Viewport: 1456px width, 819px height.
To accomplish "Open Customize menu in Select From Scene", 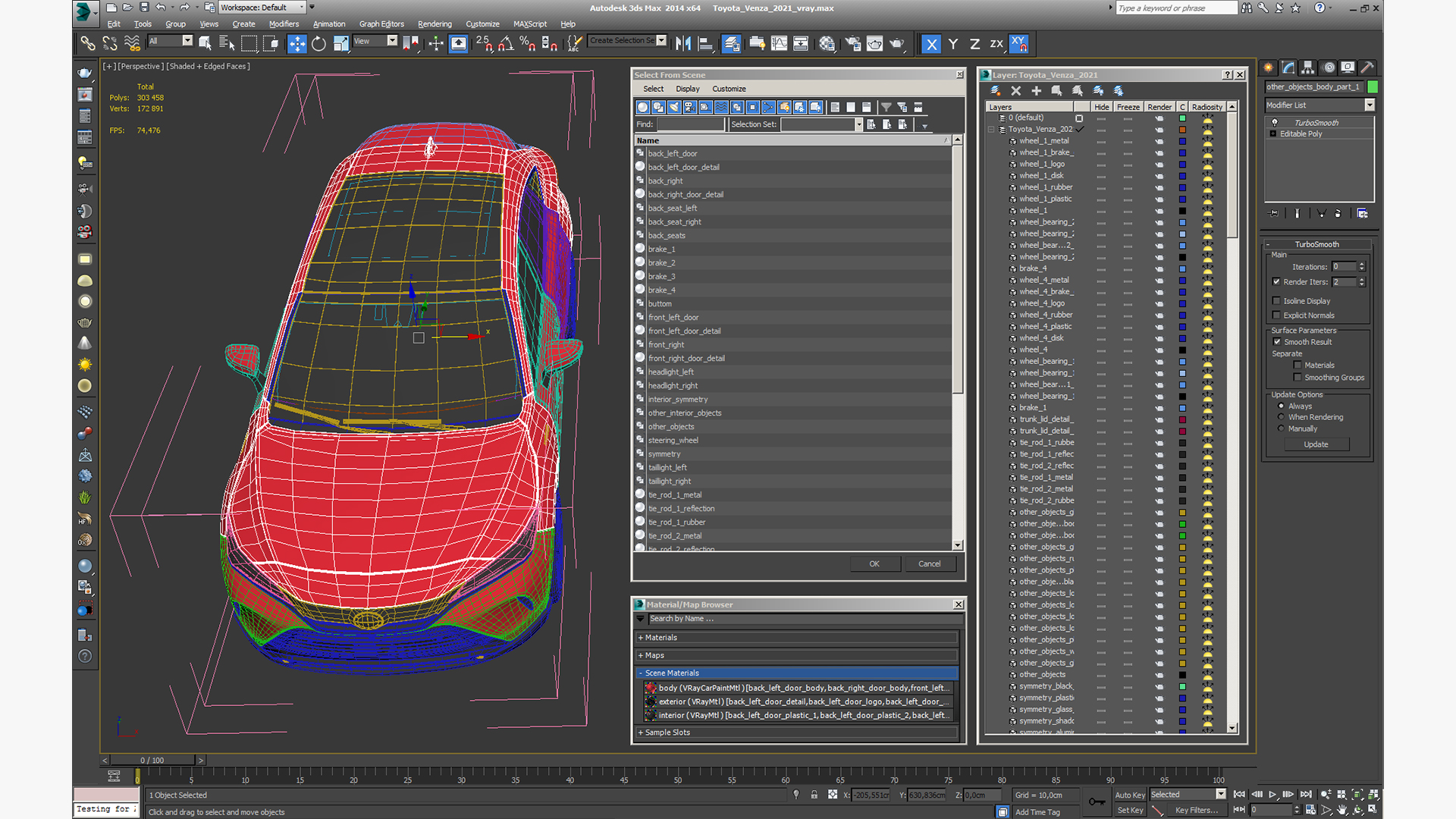I will point(729,89).
